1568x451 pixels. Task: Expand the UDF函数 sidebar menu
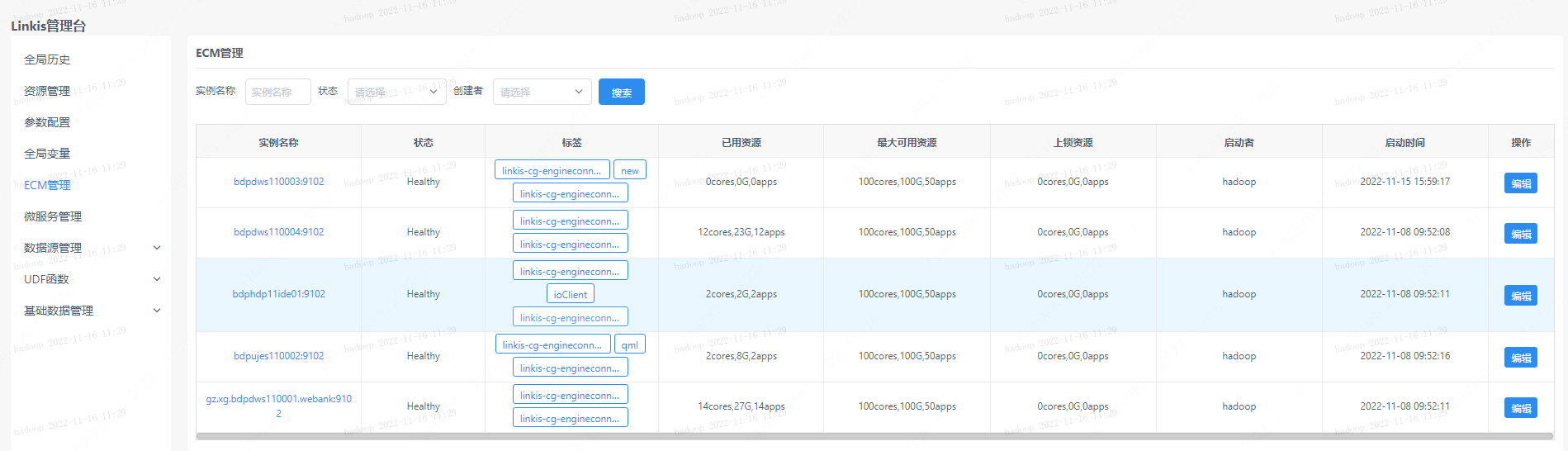pyautogui.click(x=91, y=279)
